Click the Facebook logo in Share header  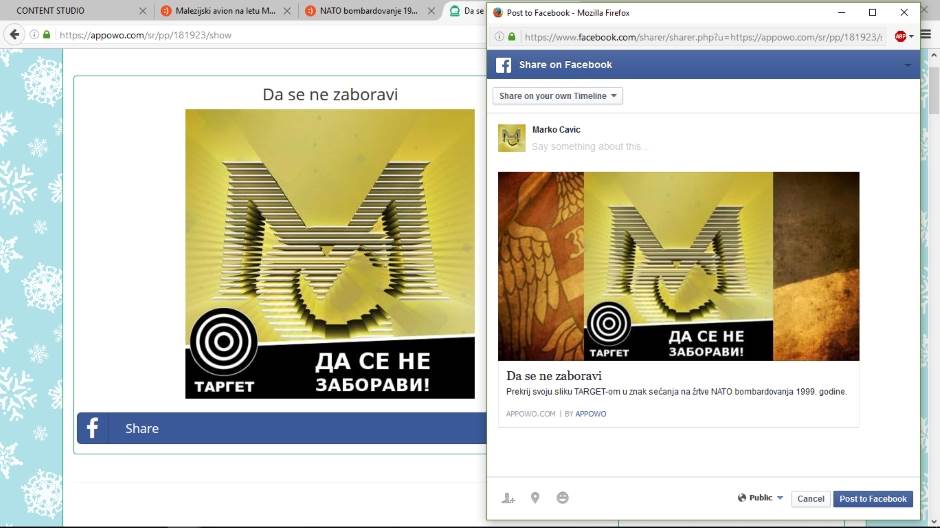coord(503,65)
